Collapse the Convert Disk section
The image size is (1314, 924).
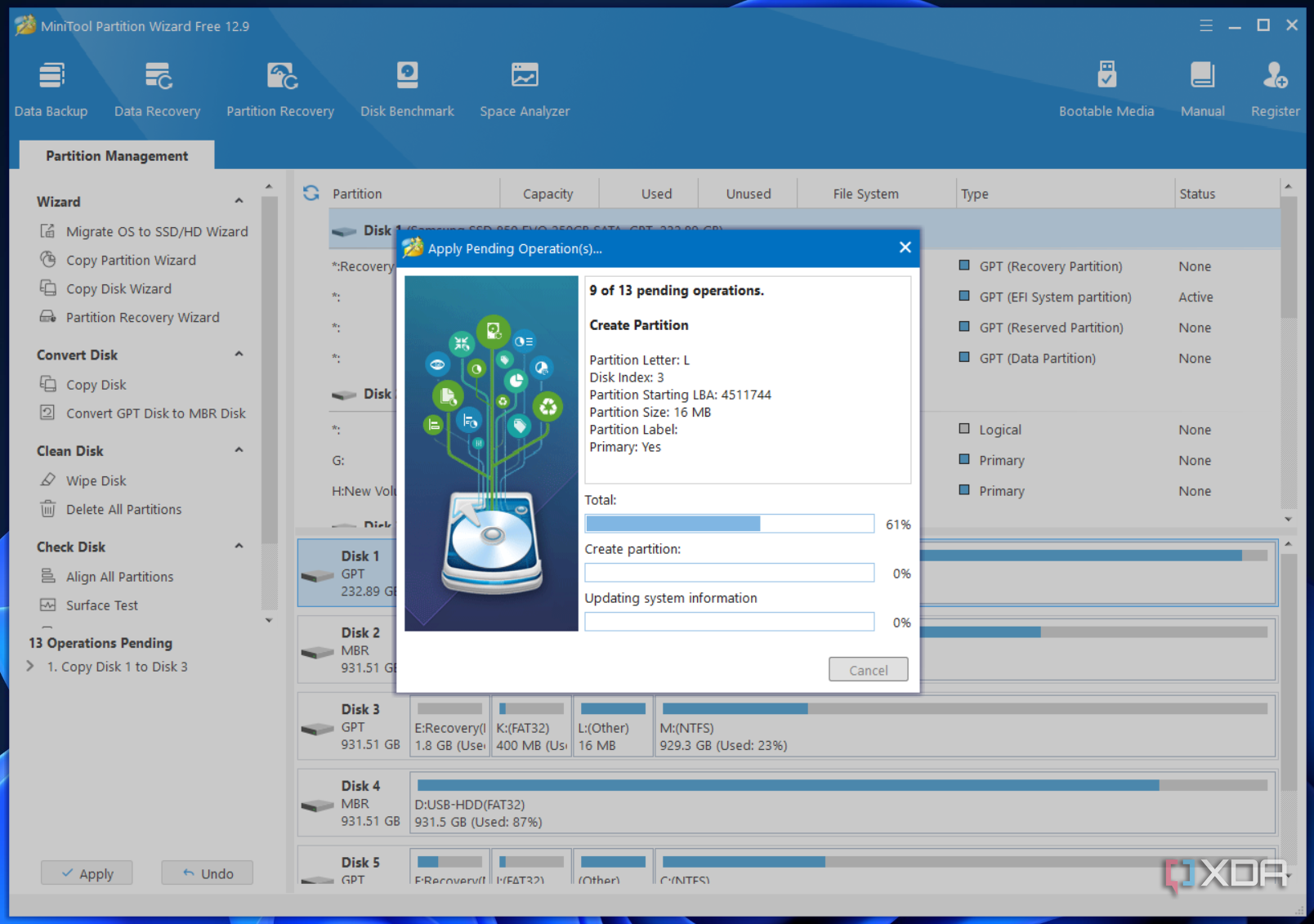pyautogui.click(x=239, y=355)
